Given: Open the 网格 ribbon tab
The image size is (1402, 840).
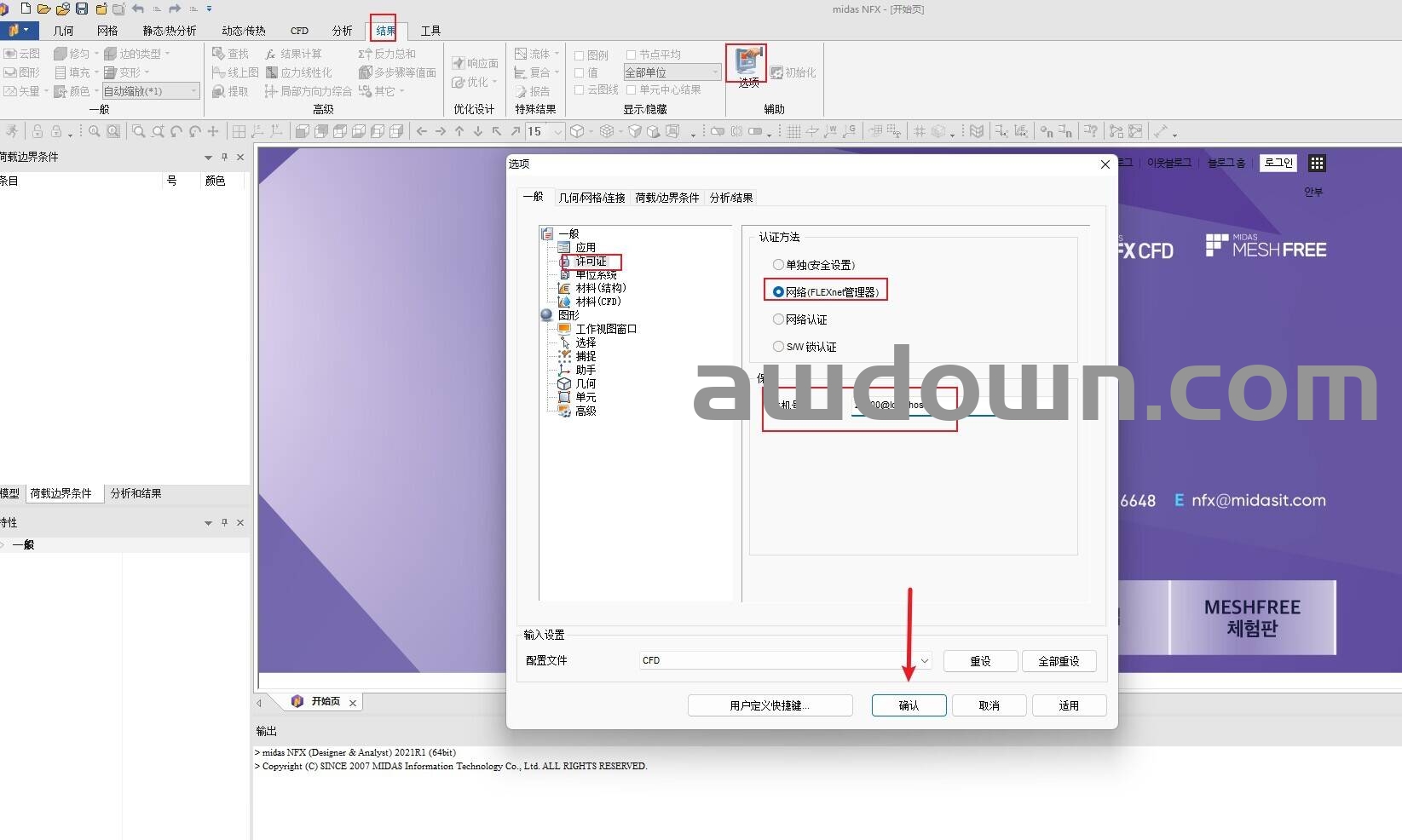Looking at the screenshot, I should tap(107, 31).
